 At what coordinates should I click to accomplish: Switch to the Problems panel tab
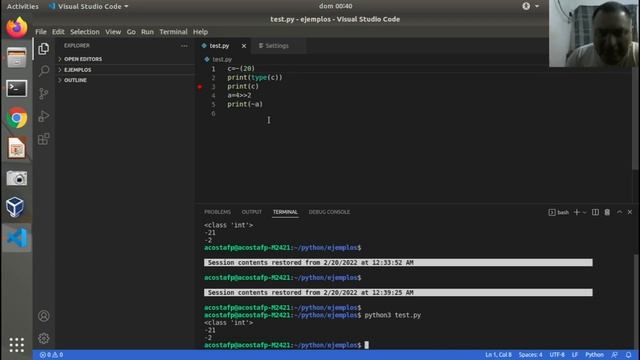[218, 212]
